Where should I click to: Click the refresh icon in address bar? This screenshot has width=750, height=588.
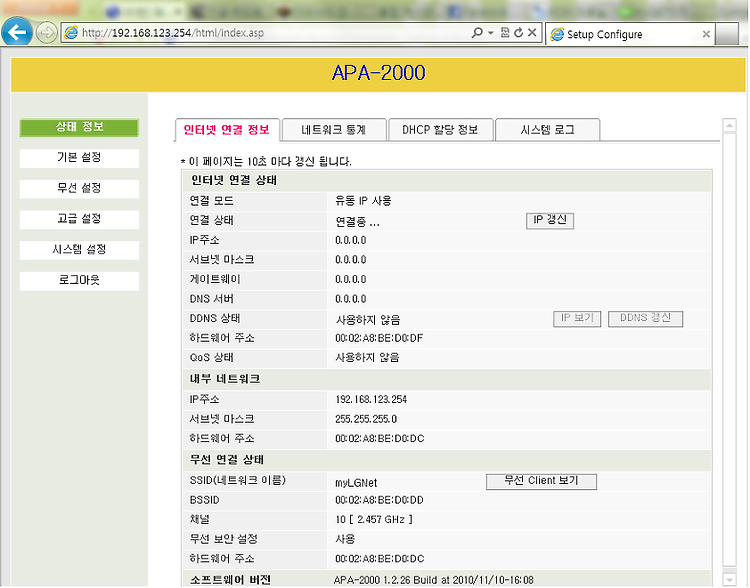pyautogui.click(x=518, y=33)
